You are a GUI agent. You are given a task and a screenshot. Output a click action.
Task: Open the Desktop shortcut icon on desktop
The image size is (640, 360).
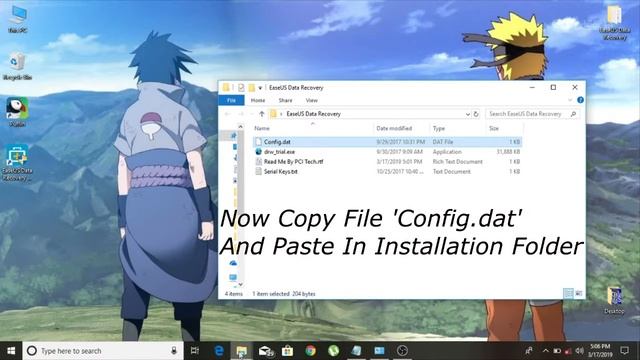tap(614, 300)
